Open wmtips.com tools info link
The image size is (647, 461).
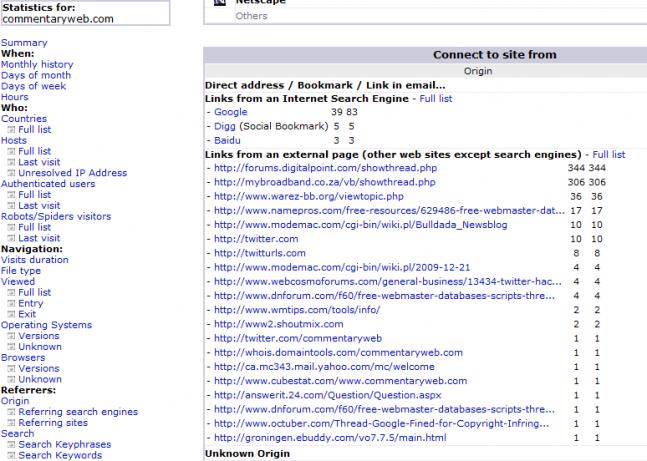pos(297,310)
